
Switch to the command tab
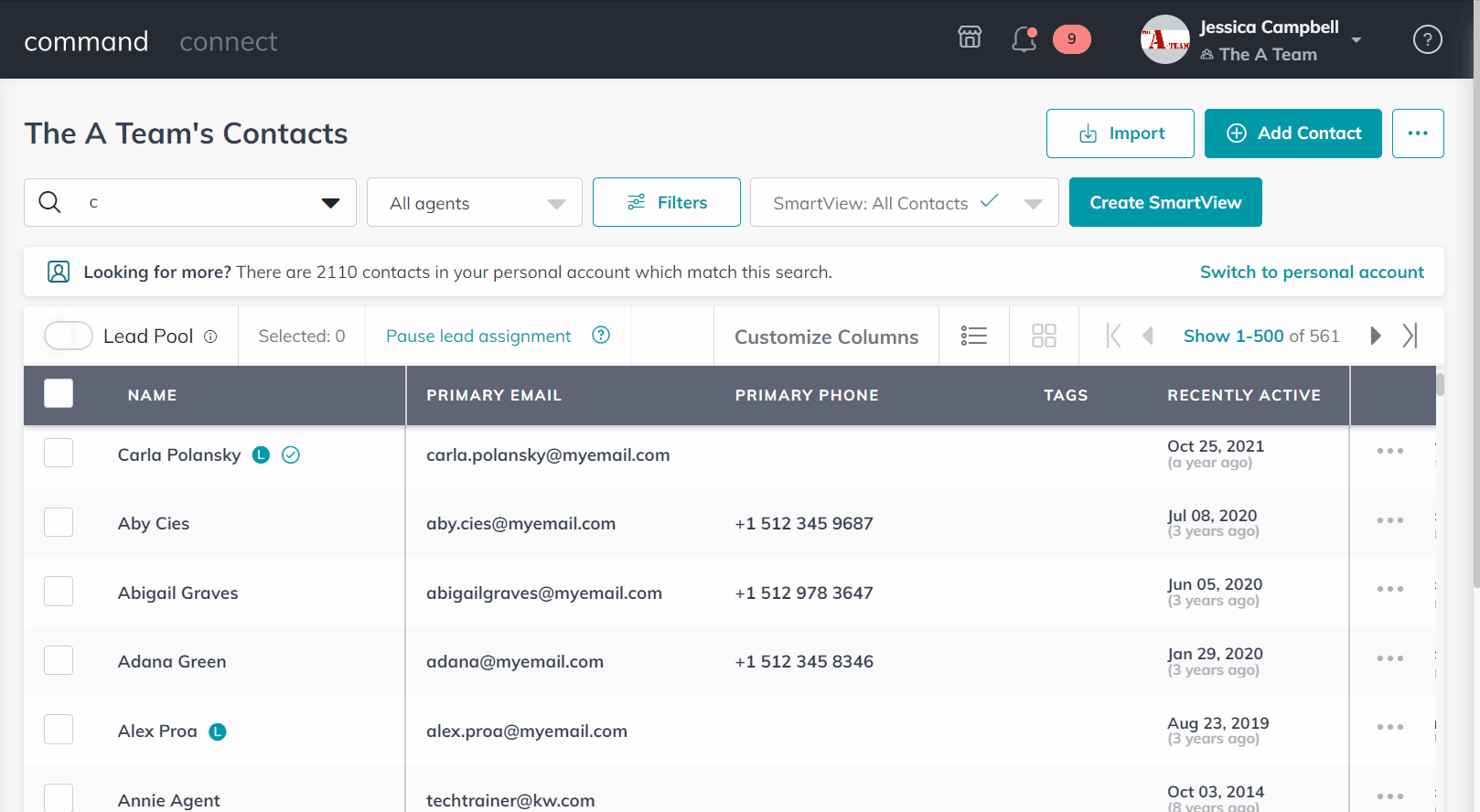(x=86, y=41)
